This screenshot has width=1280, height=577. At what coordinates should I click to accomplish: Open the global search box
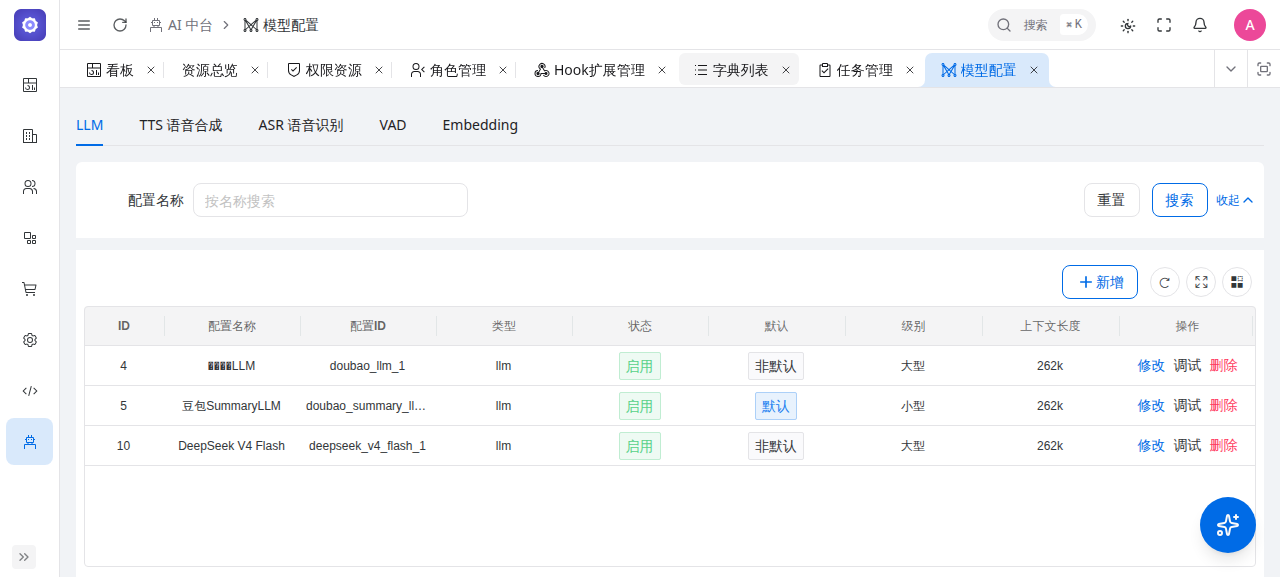[x=1041, y=25]
